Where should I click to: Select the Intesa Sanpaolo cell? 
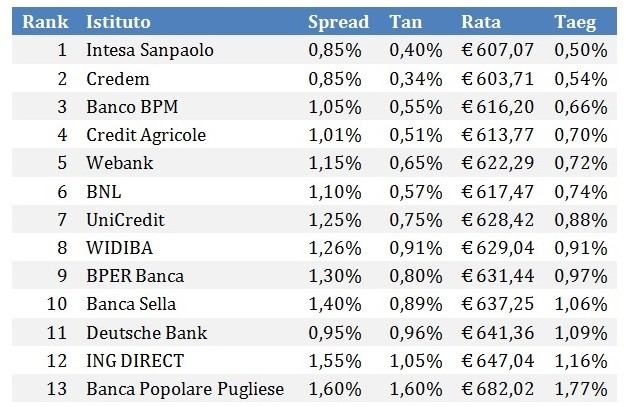point(150,50)
